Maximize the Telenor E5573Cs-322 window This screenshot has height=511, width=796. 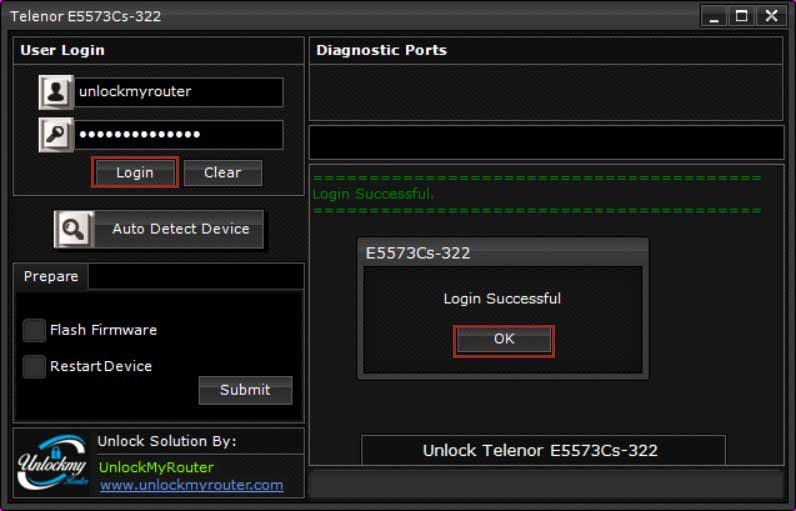pos(742,16)
